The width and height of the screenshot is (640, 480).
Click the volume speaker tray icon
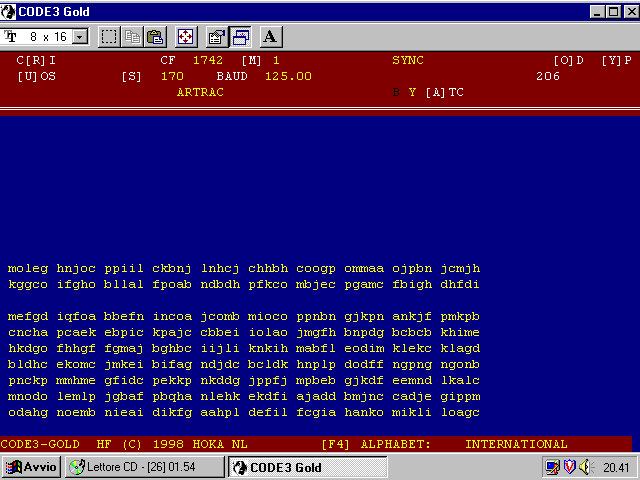(583, 467)
